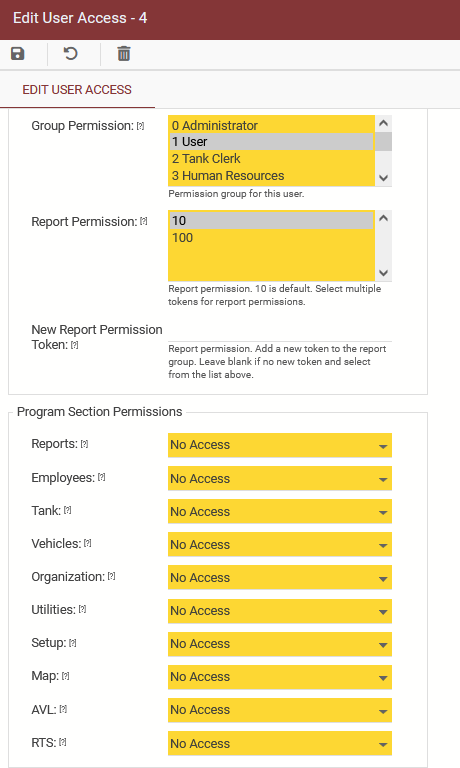Select 0 Administrator in group list
The image size is (460, 768).
pyautogui.click(x=271, y=125)
